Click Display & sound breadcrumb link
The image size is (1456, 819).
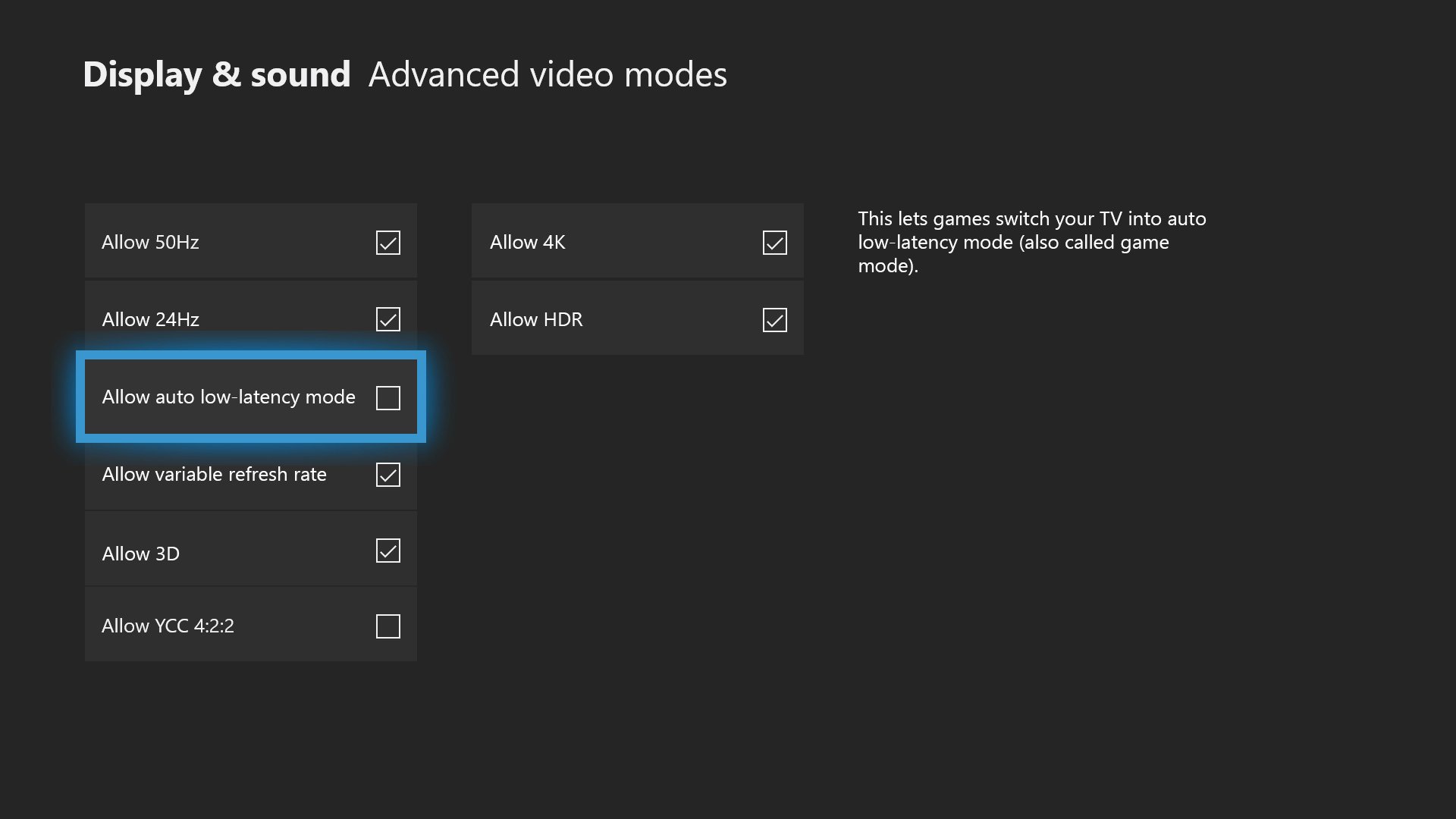pyautogui.click(x=216, y=72)
